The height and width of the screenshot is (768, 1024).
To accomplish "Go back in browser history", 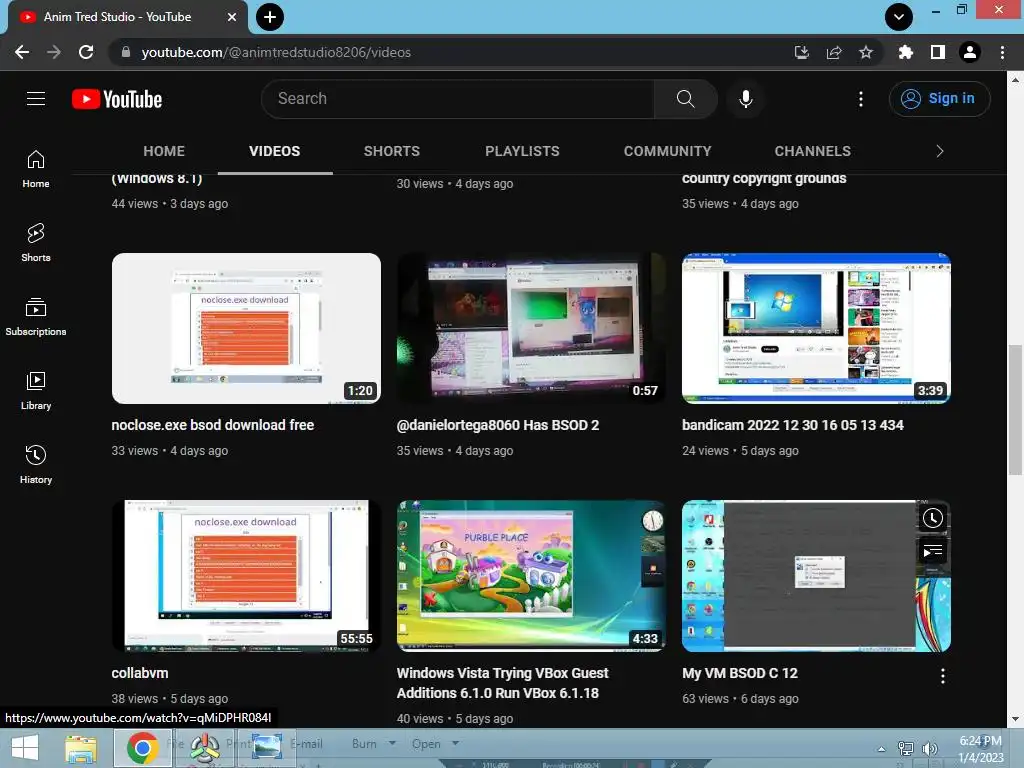I will [x=22, y=52].
